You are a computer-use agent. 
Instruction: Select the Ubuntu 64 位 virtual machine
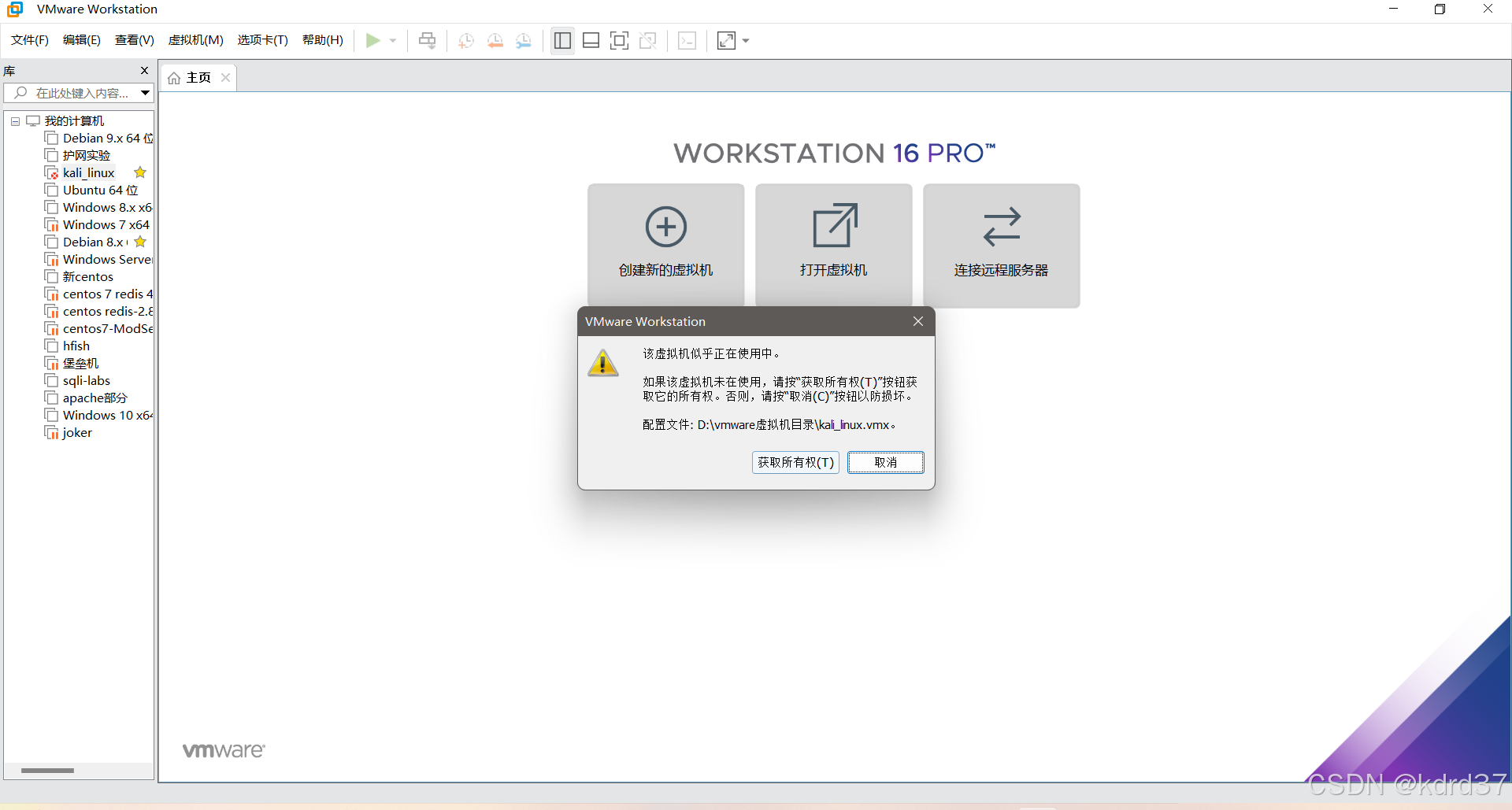[x=91, y=190]
